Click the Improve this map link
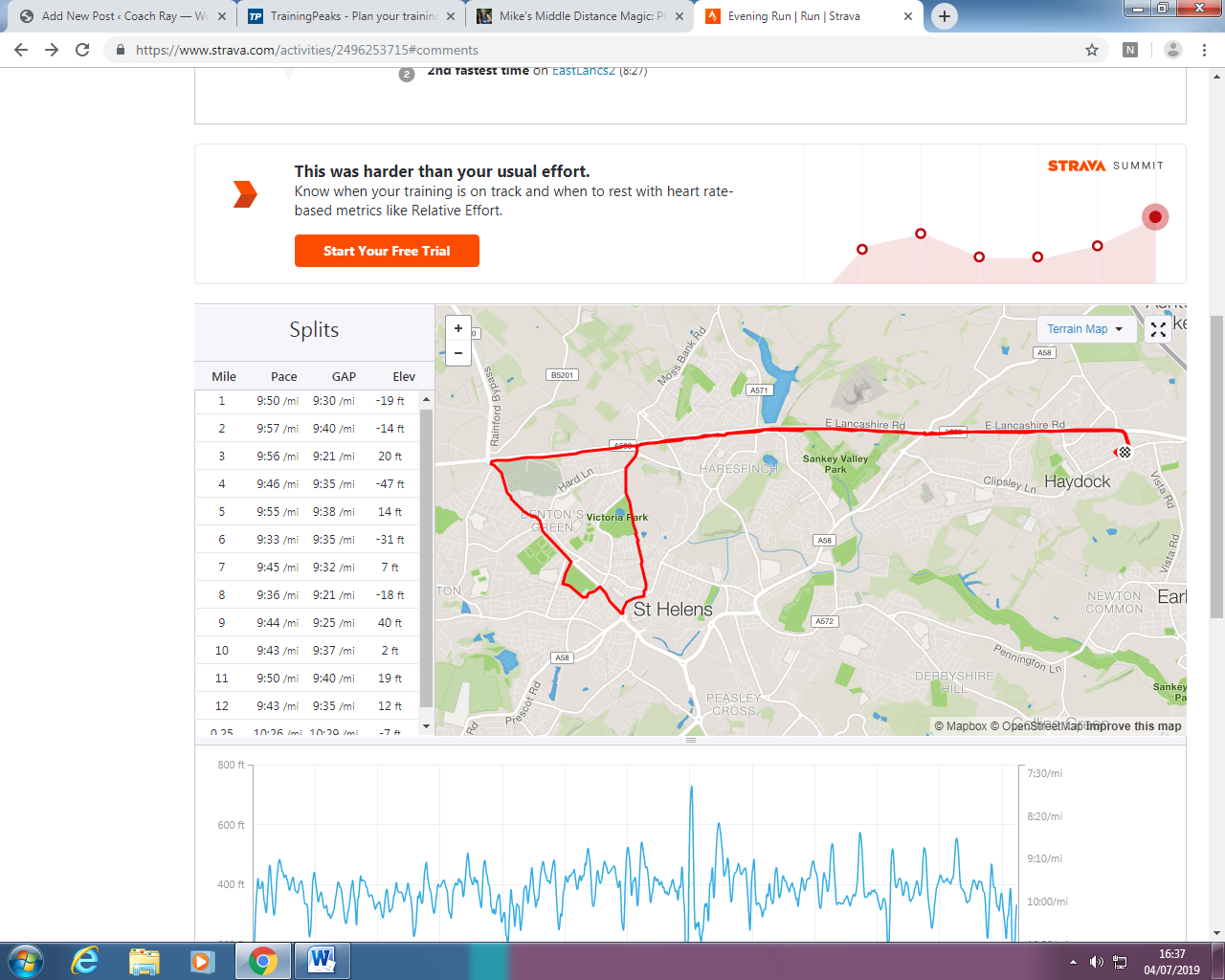 pyautogui.click(x=1133, y=726)
